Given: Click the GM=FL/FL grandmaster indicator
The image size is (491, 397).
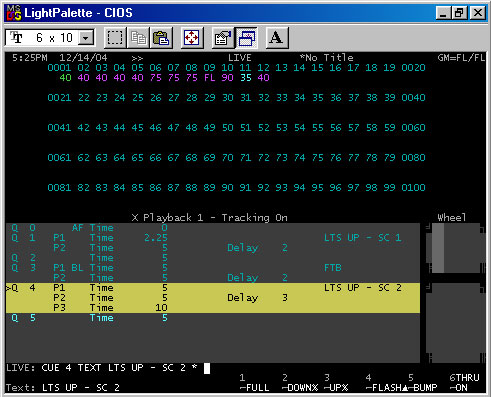Looking at the screenshot, I should [461, 58].
